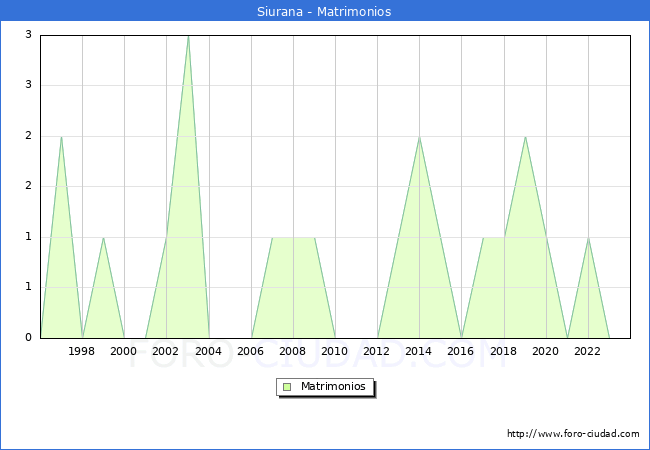Viewport: 650px width, 450px height.
Task: Click the 2016 x-axis label
Action: [462, 351]
